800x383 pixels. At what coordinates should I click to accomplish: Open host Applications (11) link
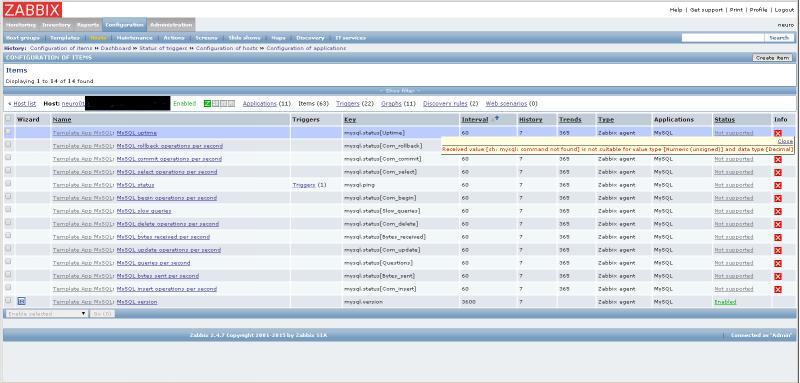pos(260,104)
